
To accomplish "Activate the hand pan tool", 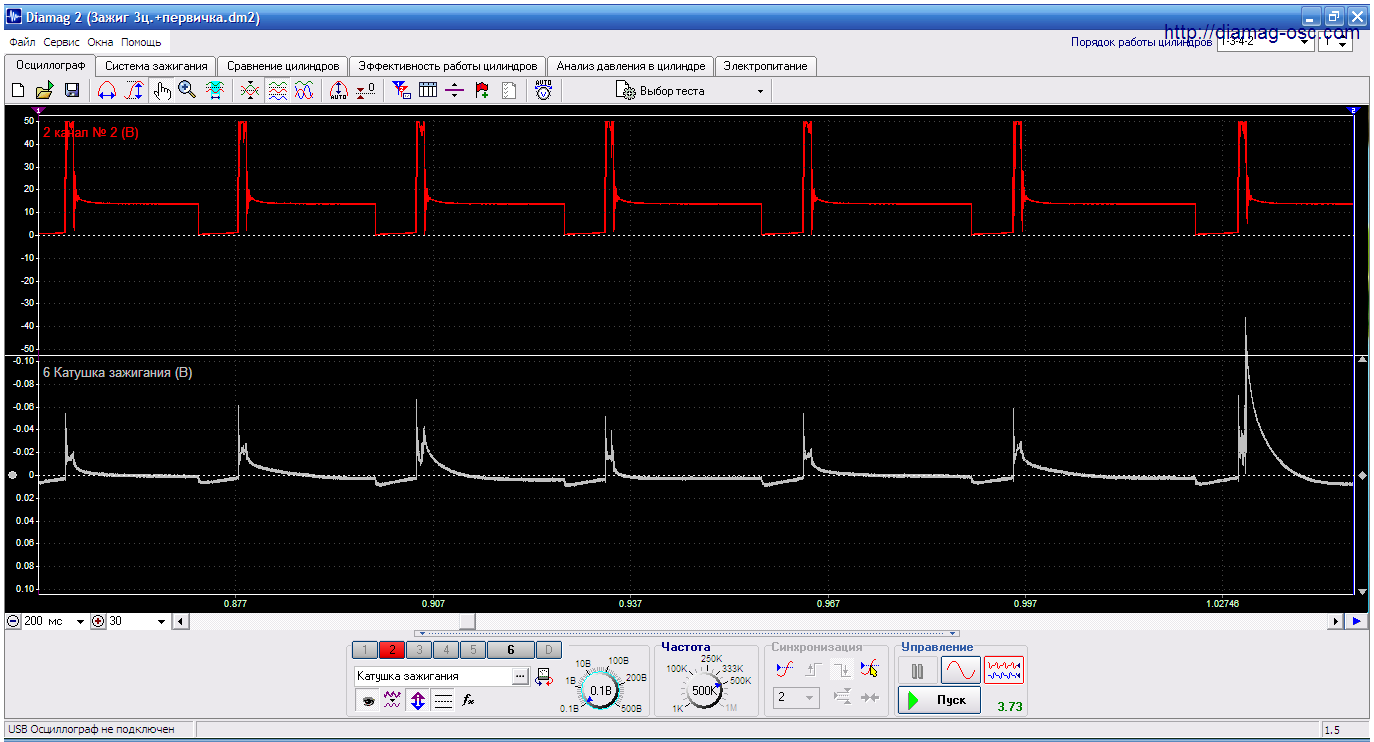I will pos(161,91).
